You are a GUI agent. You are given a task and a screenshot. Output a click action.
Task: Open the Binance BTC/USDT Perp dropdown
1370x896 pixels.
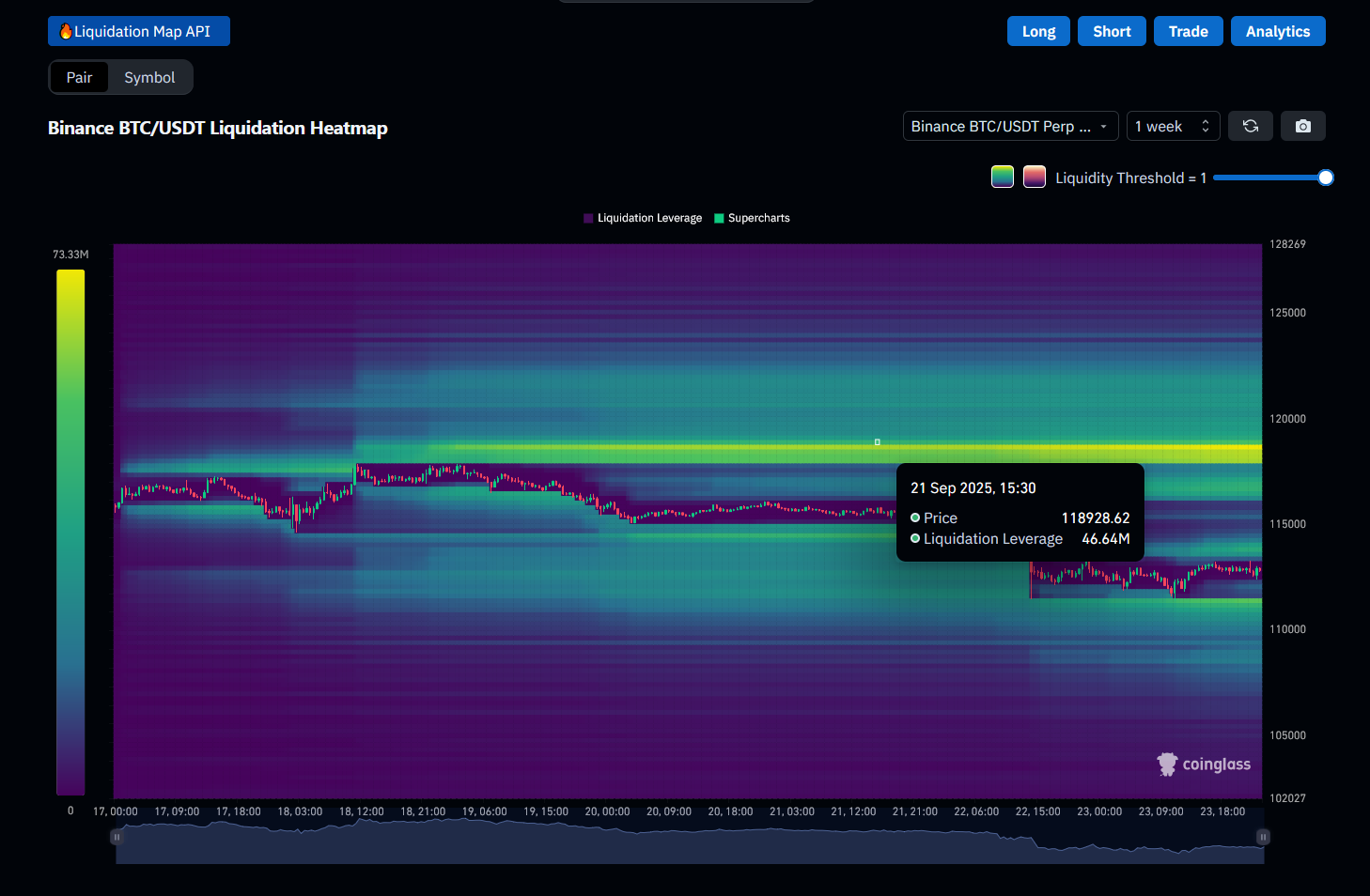[1010, 126]
